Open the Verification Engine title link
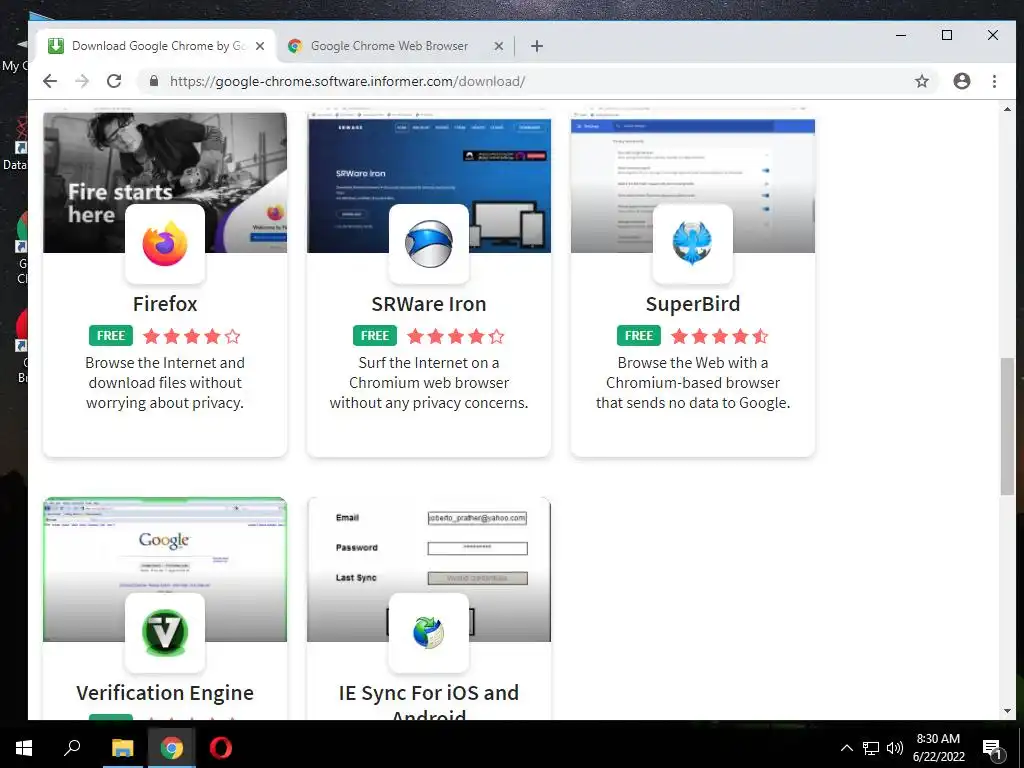Viewport: 1024px width, 768px height. (165, 692)
